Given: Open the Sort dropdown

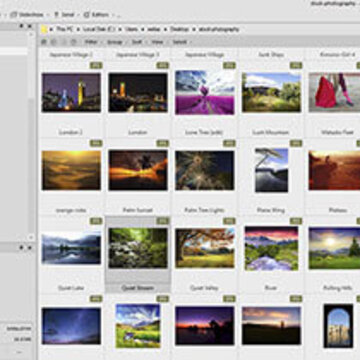Looking at the screenshot, I should coord(137,42).
